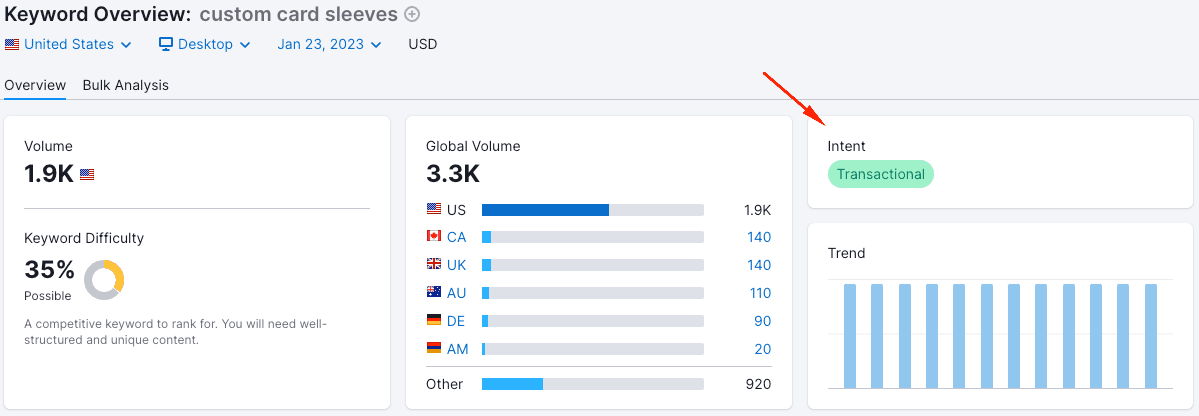Click the UK flag icon
This screenshot has height=416, width=1199.
[x=434, y=264]
